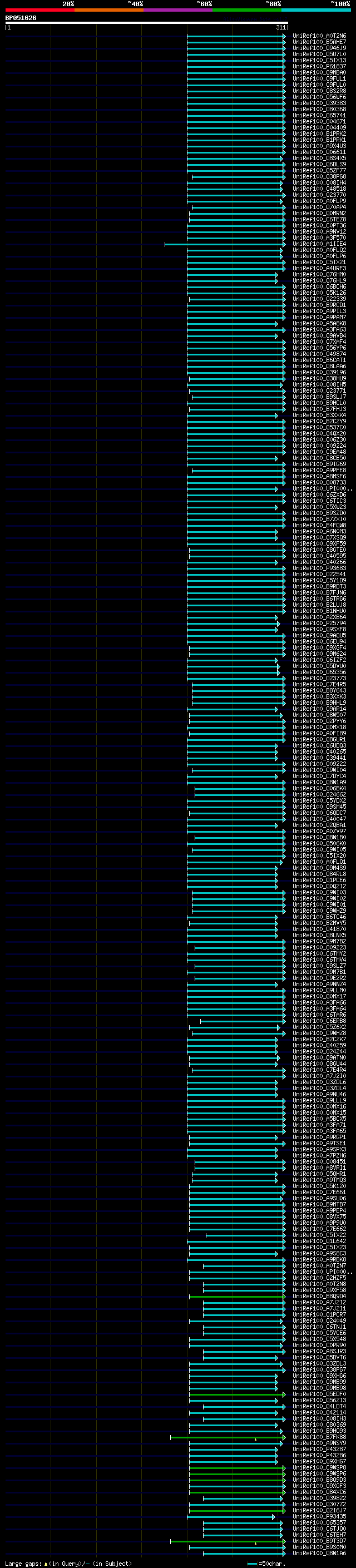Image resolution: width=356 pixels, height=1568 pixels.
Task: Select the UniRef100_B9T3D7 label
Action: [x=319, y=1541]
